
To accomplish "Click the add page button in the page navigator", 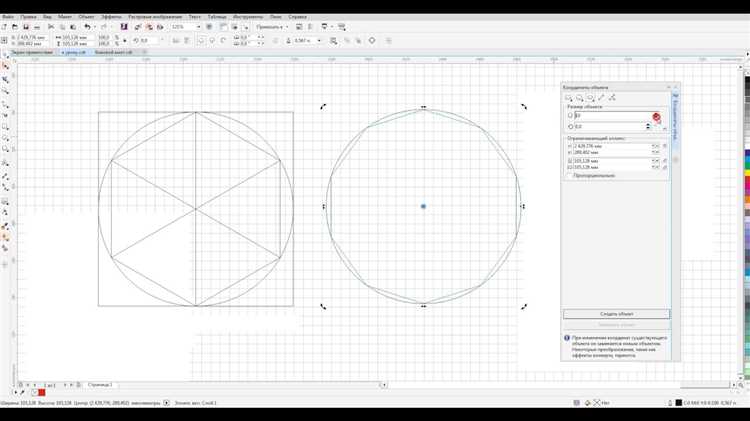I will (78, 385).
